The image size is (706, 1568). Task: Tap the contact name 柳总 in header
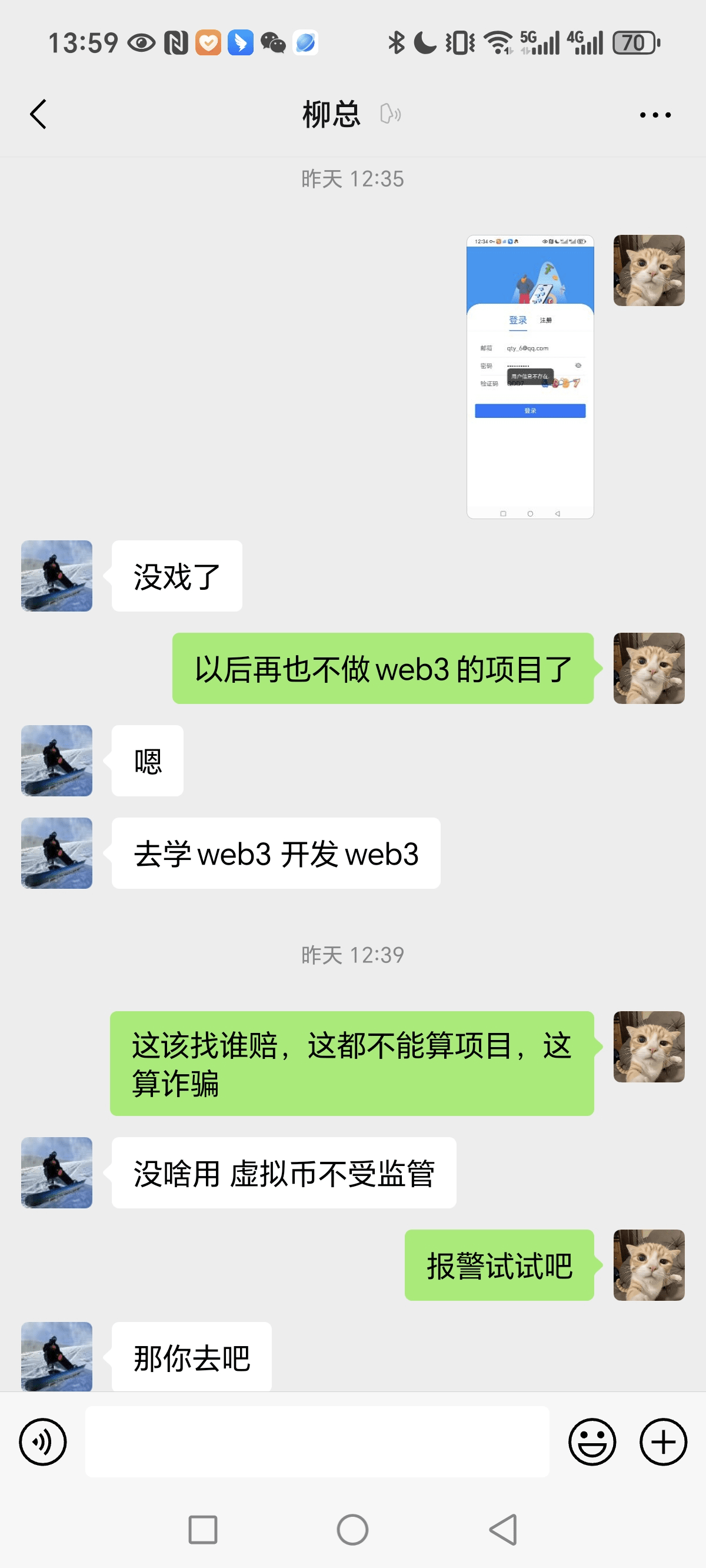tap(332, 114)
